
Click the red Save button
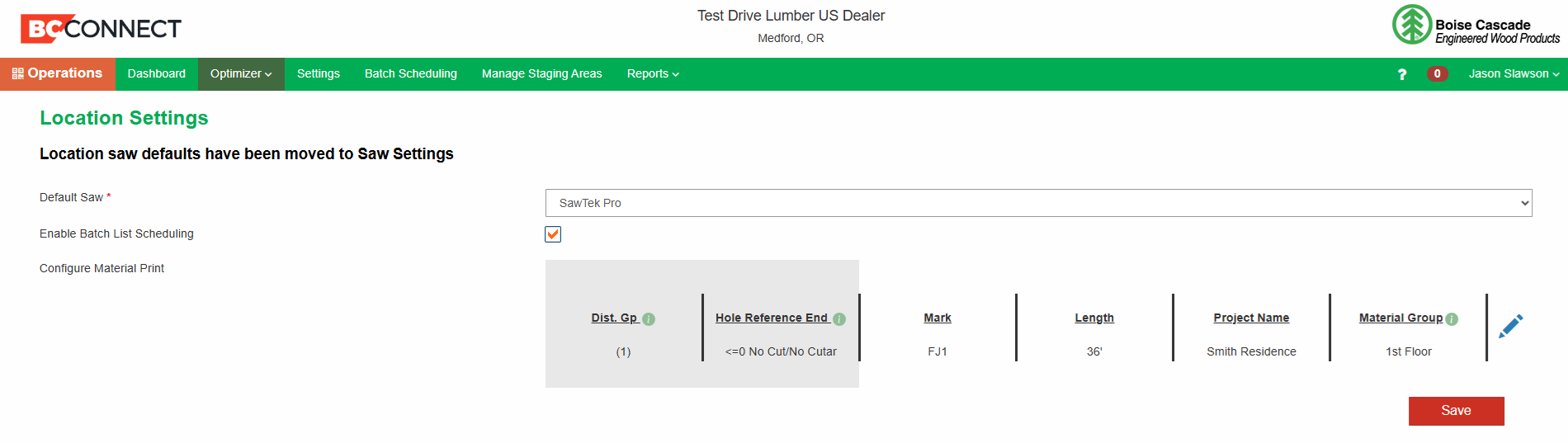(x=1456, y=411)
